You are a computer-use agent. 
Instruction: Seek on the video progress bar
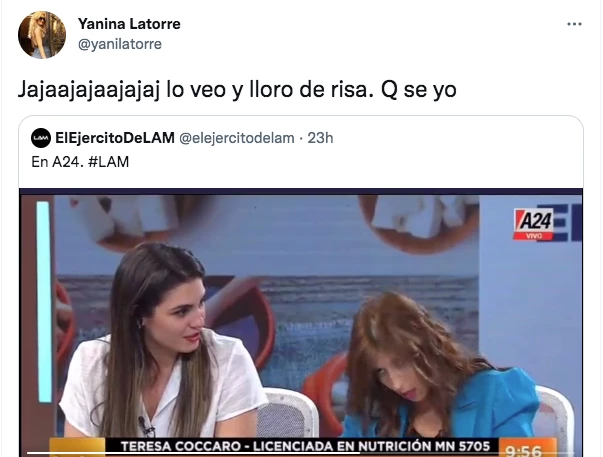coord(301,453)
